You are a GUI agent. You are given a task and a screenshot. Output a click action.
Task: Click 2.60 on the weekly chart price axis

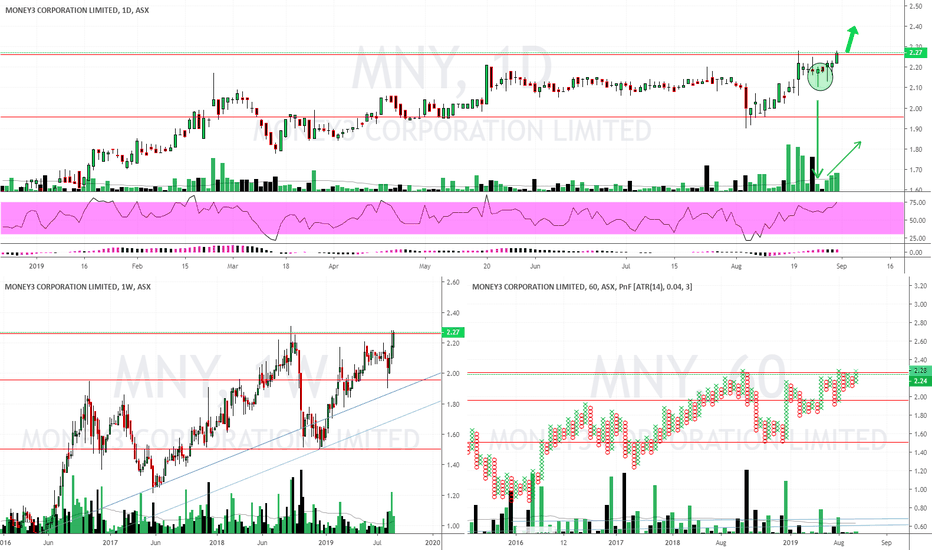452,282
